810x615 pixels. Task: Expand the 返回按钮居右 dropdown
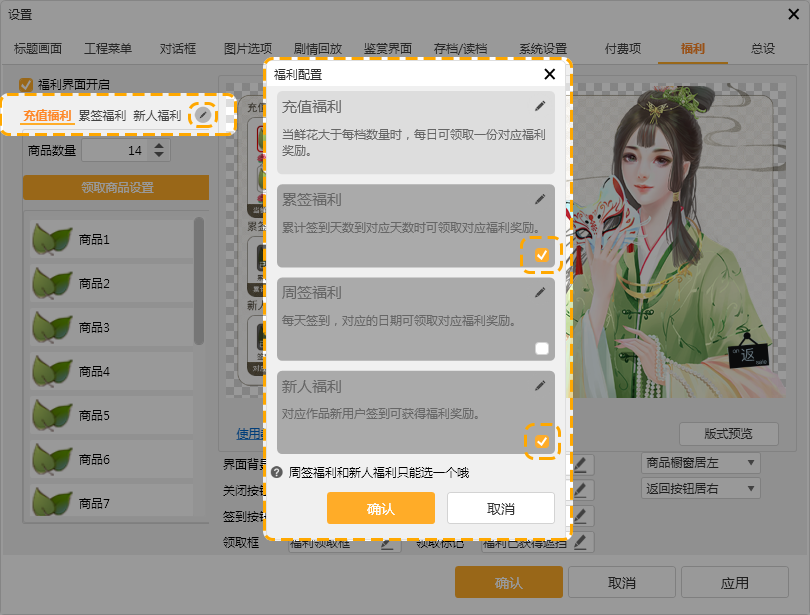[700, 489]
